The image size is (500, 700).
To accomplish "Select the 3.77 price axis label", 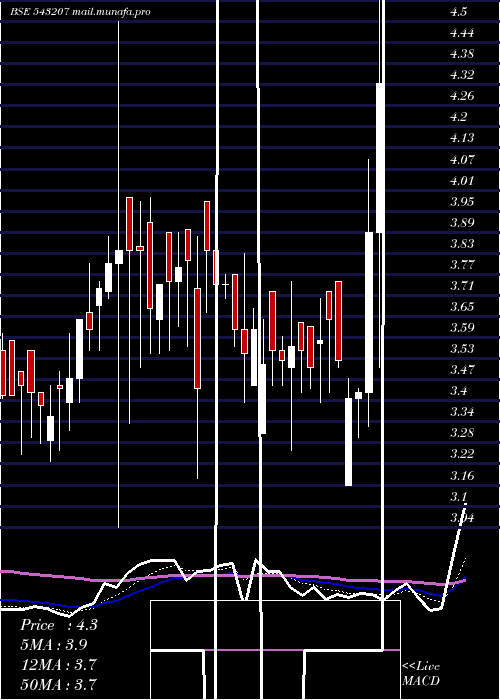I will click(x=462, y=265).
